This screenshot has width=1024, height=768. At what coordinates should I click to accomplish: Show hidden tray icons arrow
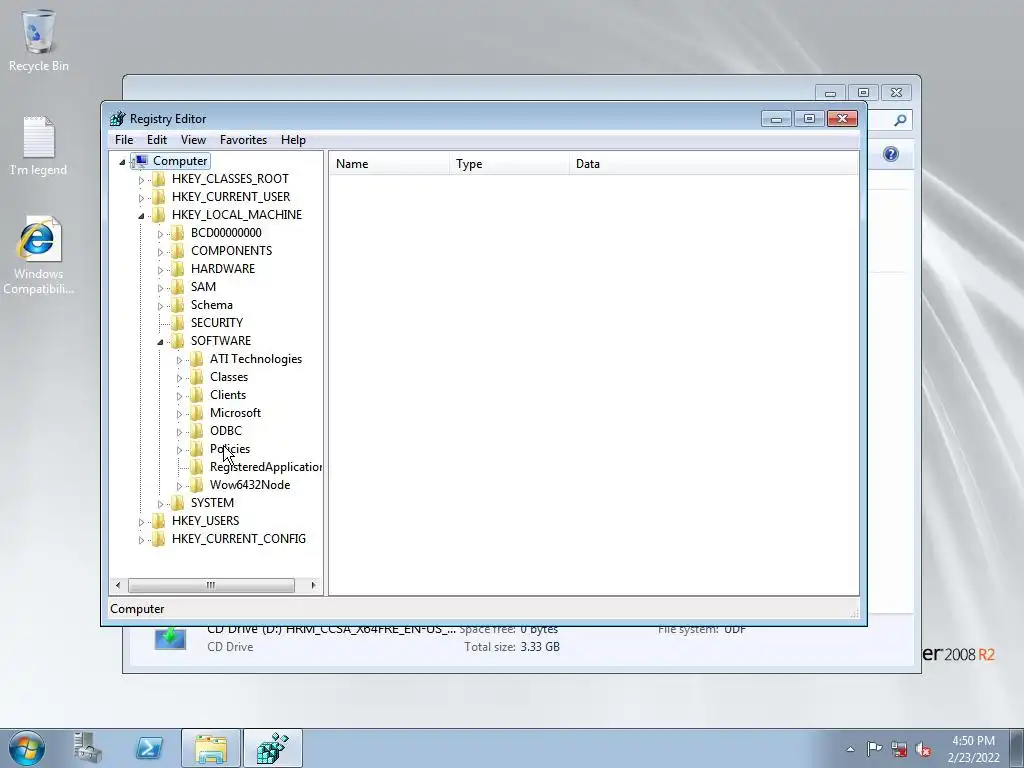click(x=850, y=749)
